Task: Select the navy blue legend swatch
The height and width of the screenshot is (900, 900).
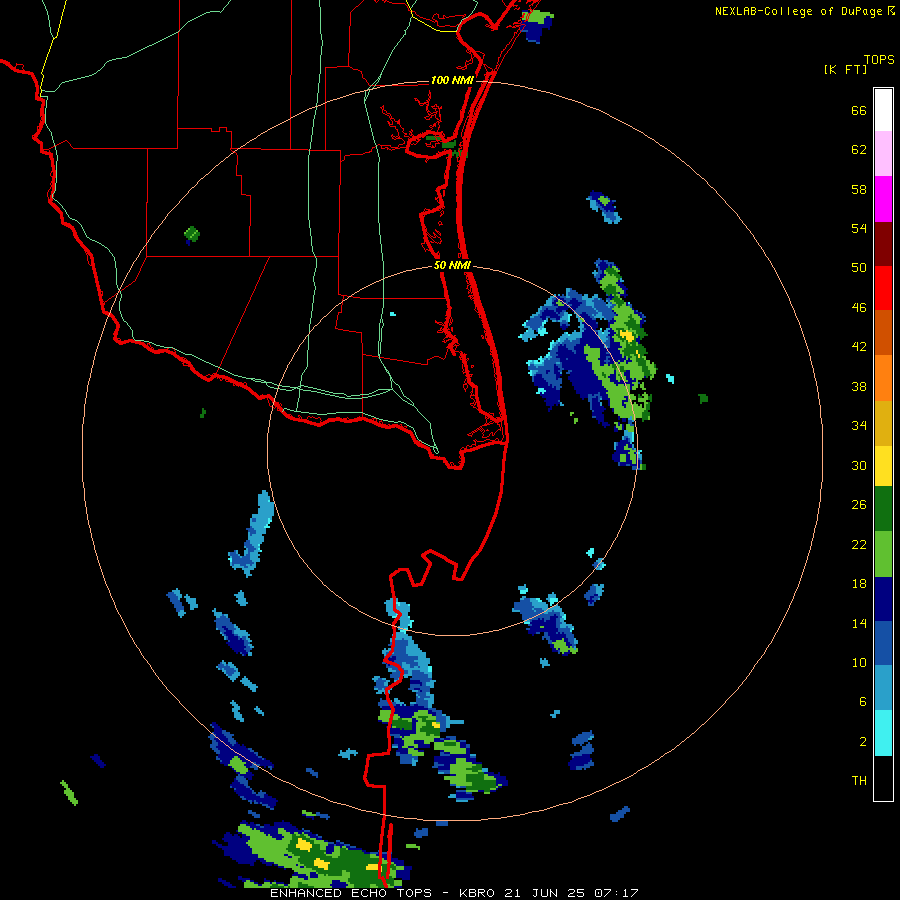Action: coord(883,599)
